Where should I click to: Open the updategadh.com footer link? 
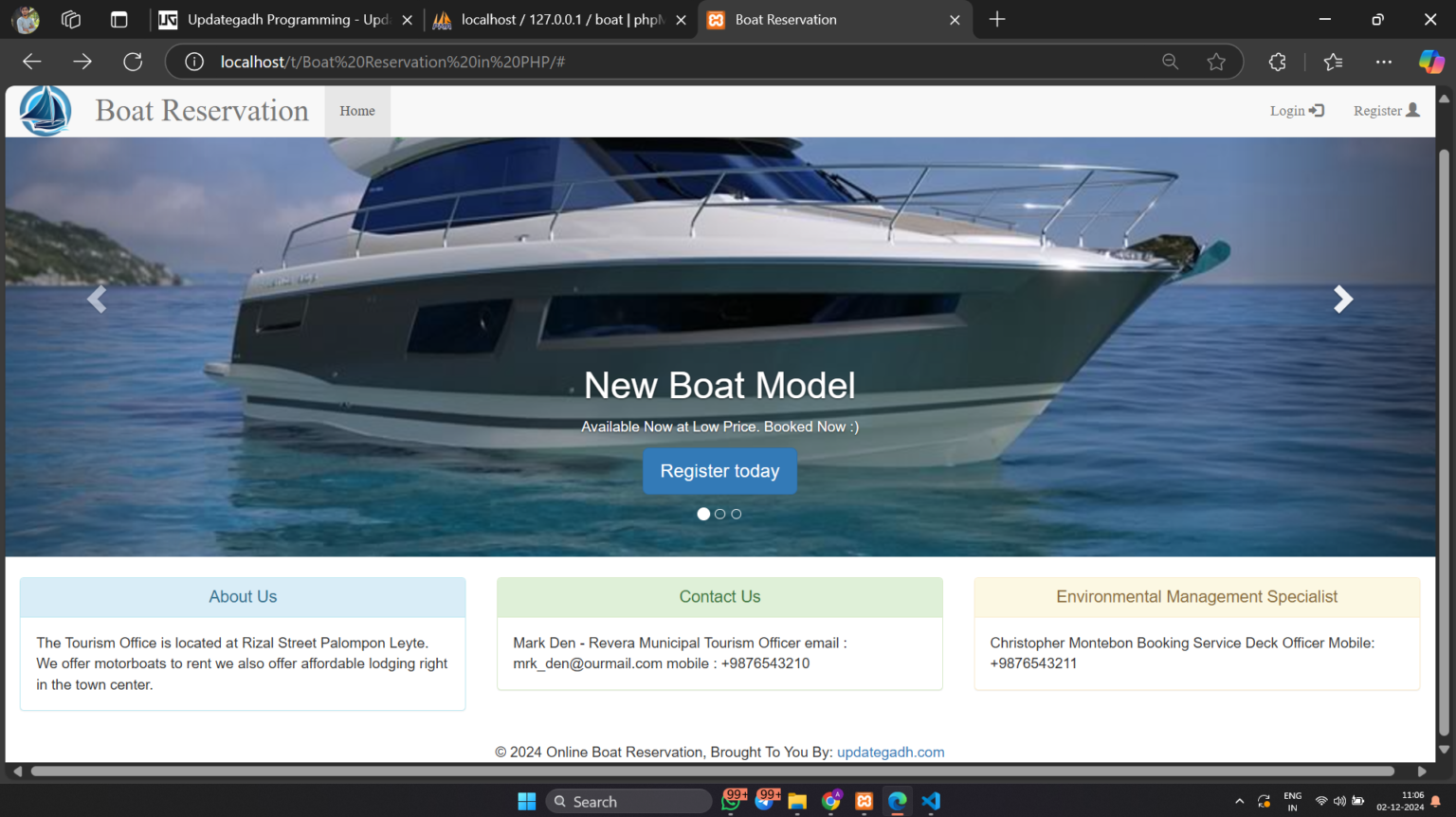click(x=890, y=752)
